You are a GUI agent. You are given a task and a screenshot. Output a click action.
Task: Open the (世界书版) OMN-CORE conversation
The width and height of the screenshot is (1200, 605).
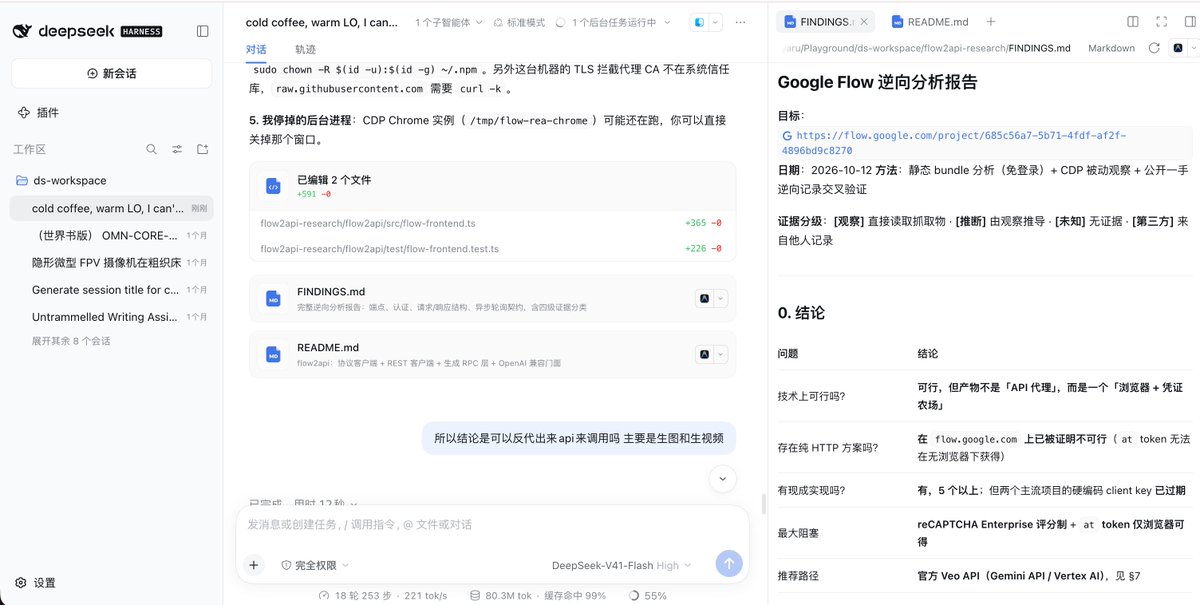(112, 236)
